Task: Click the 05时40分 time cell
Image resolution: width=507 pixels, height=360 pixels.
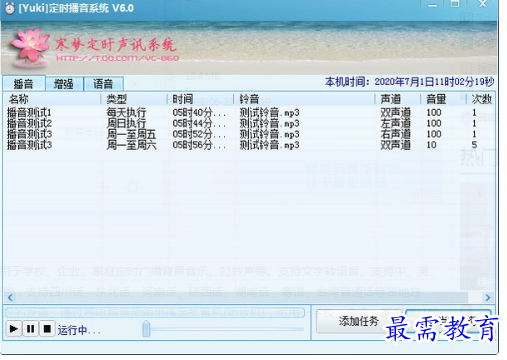Action: click(x=199, y=113)
